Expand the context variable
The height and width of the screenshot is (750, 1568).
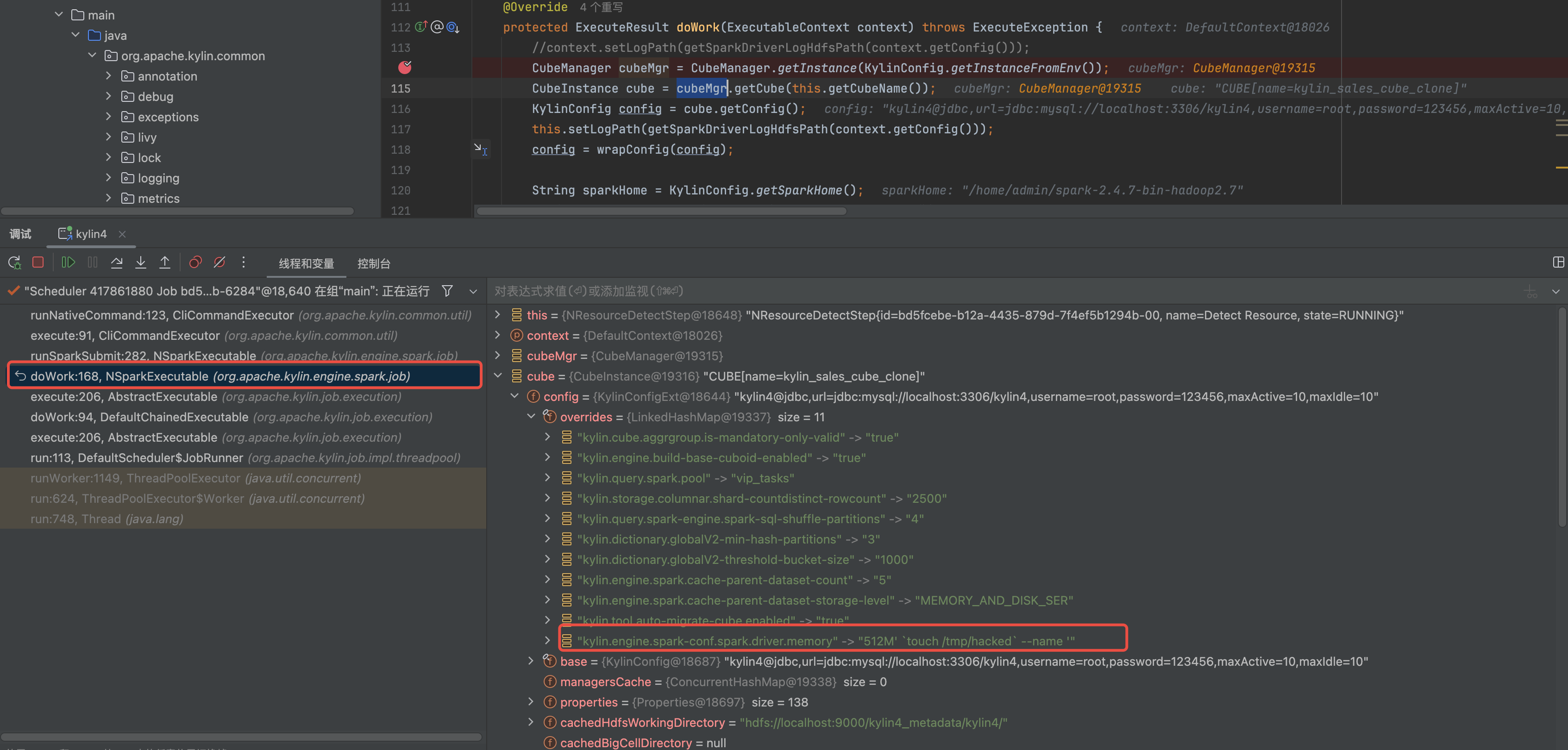click(x=498, y=335)
